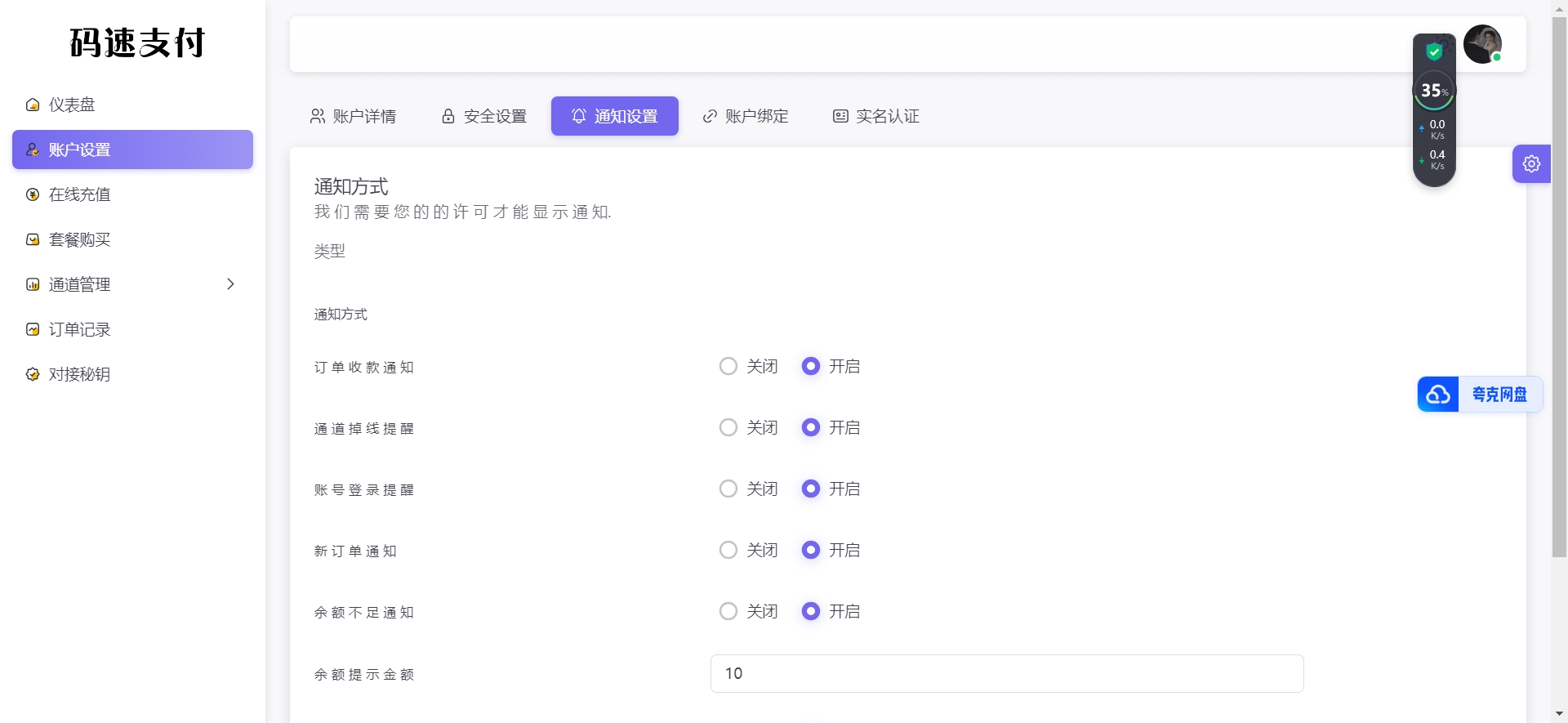The height and width of the screenshot is (723, 1568).
Task: Disable 余额不足通知 via 关闭 option
Action: (x=728, y=611)
